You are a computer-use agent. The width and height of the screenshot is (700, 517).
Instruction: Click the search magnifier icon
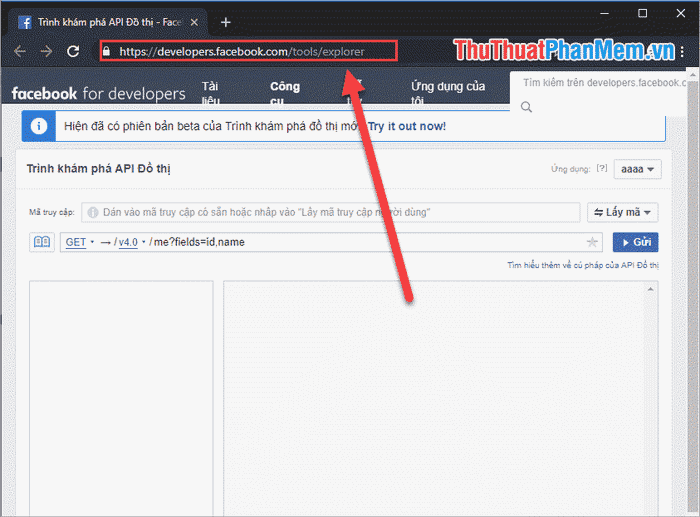coord(526,107)
